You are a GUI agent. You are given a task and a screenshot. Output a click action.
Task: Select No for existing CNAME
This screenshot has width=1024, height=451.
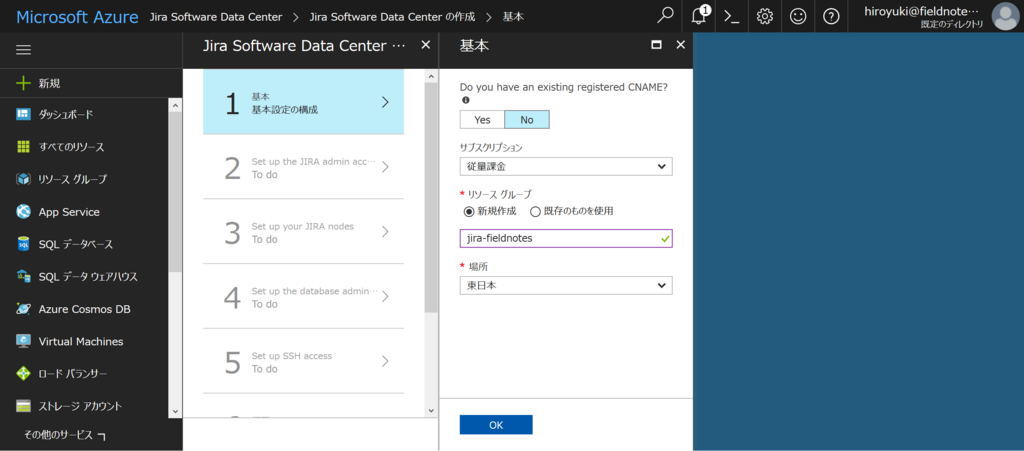pos(527,119)
